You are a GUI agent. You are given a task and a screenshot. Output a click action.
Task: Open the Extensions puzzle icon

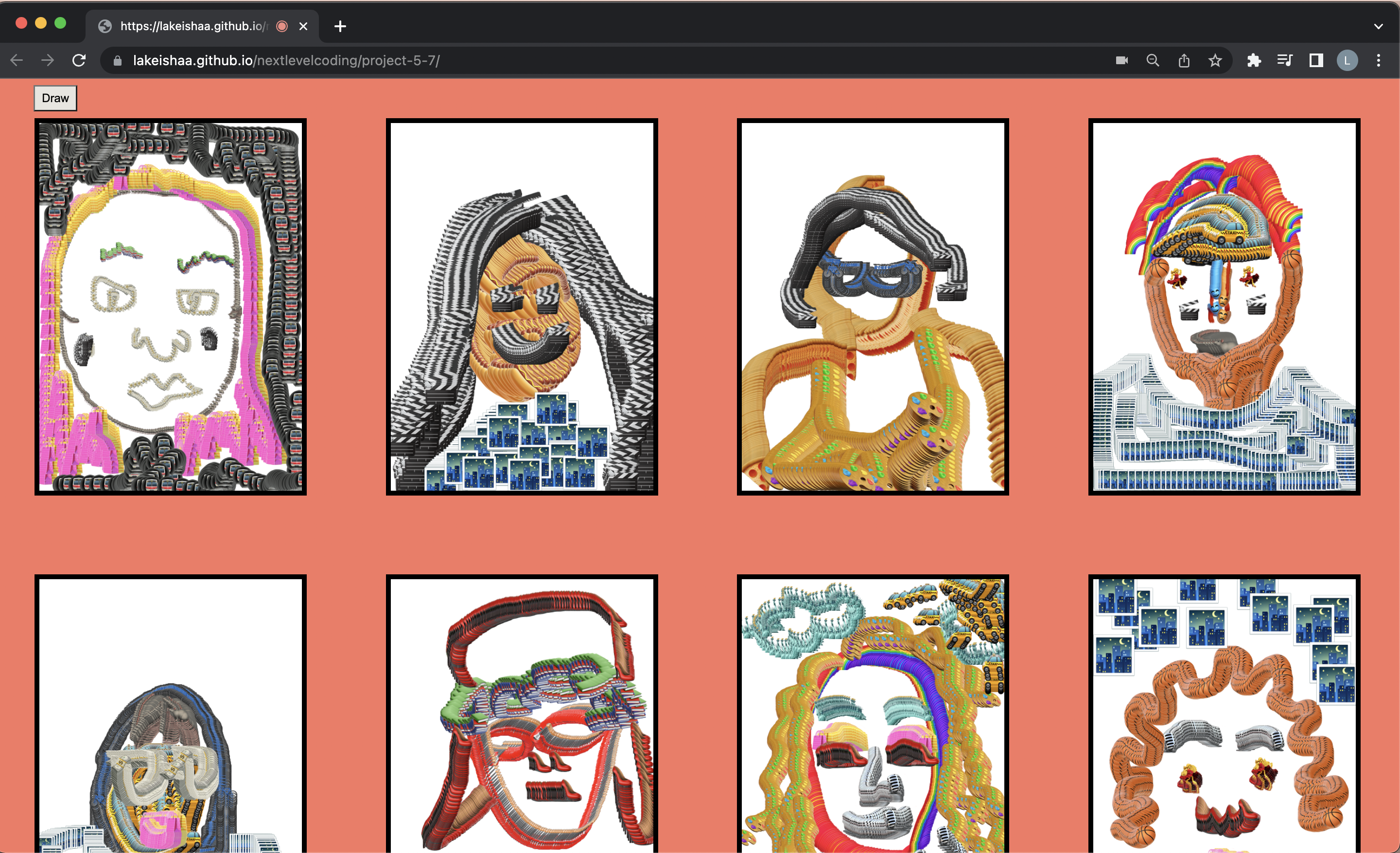click(x=1254, y=60)
